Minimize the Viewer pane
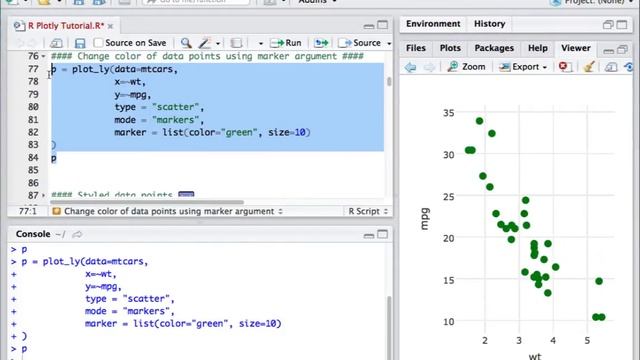Image resolution: width=640 pixels, height=360 pixels. [x=609, y=51]
